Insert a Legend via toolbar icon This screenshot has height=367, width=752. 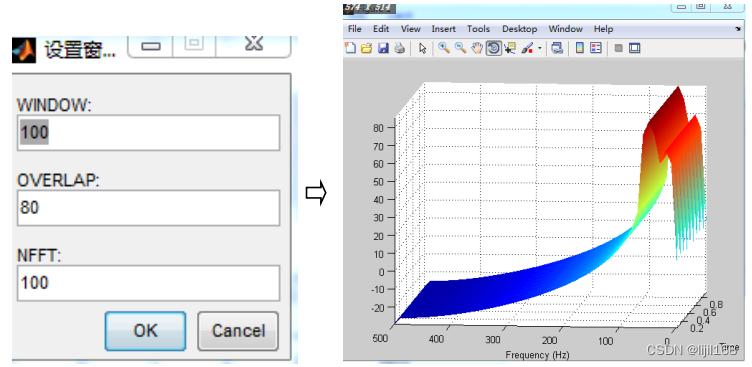596,48
